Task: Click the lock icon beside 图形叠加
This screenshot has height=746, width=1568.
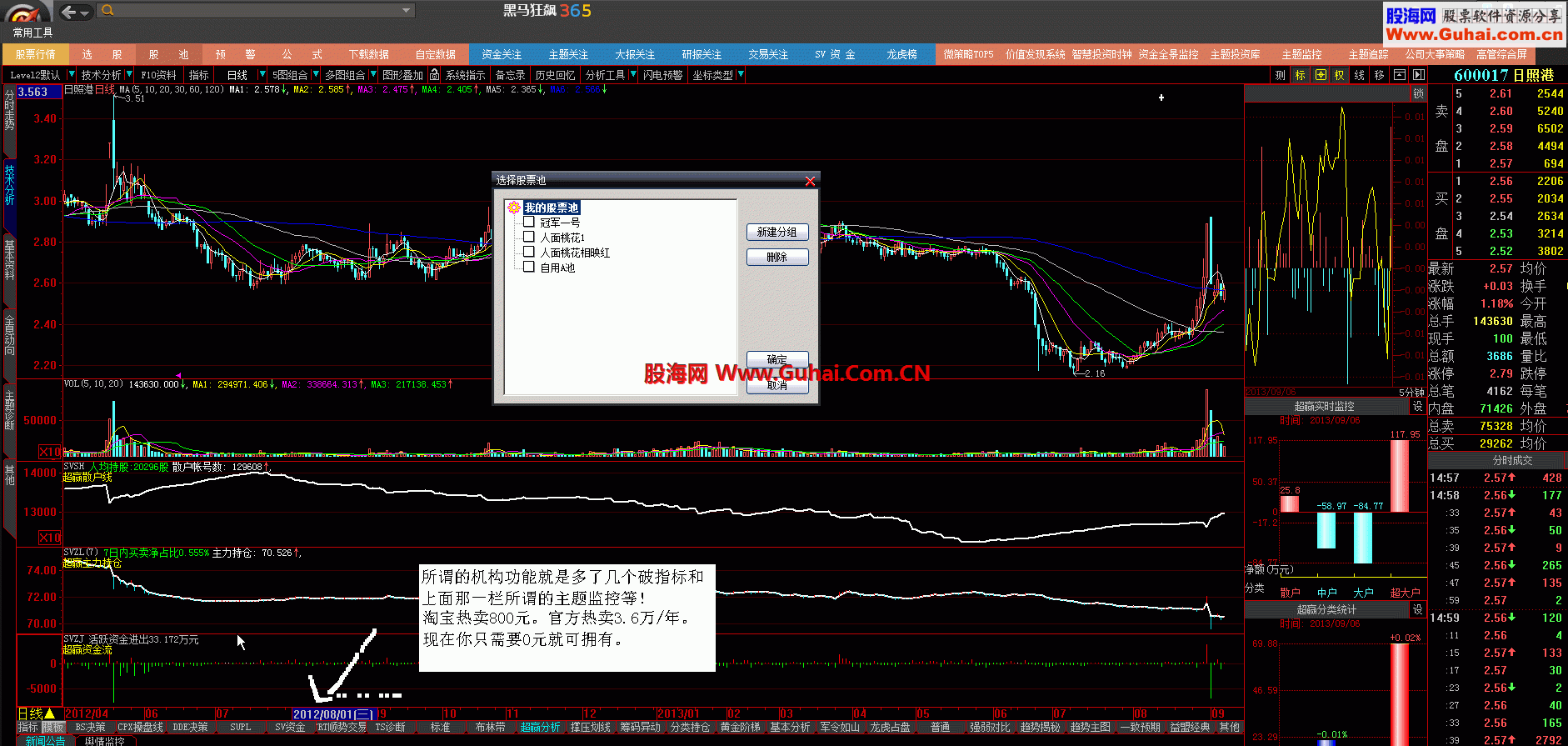Action: click(434, 75)
